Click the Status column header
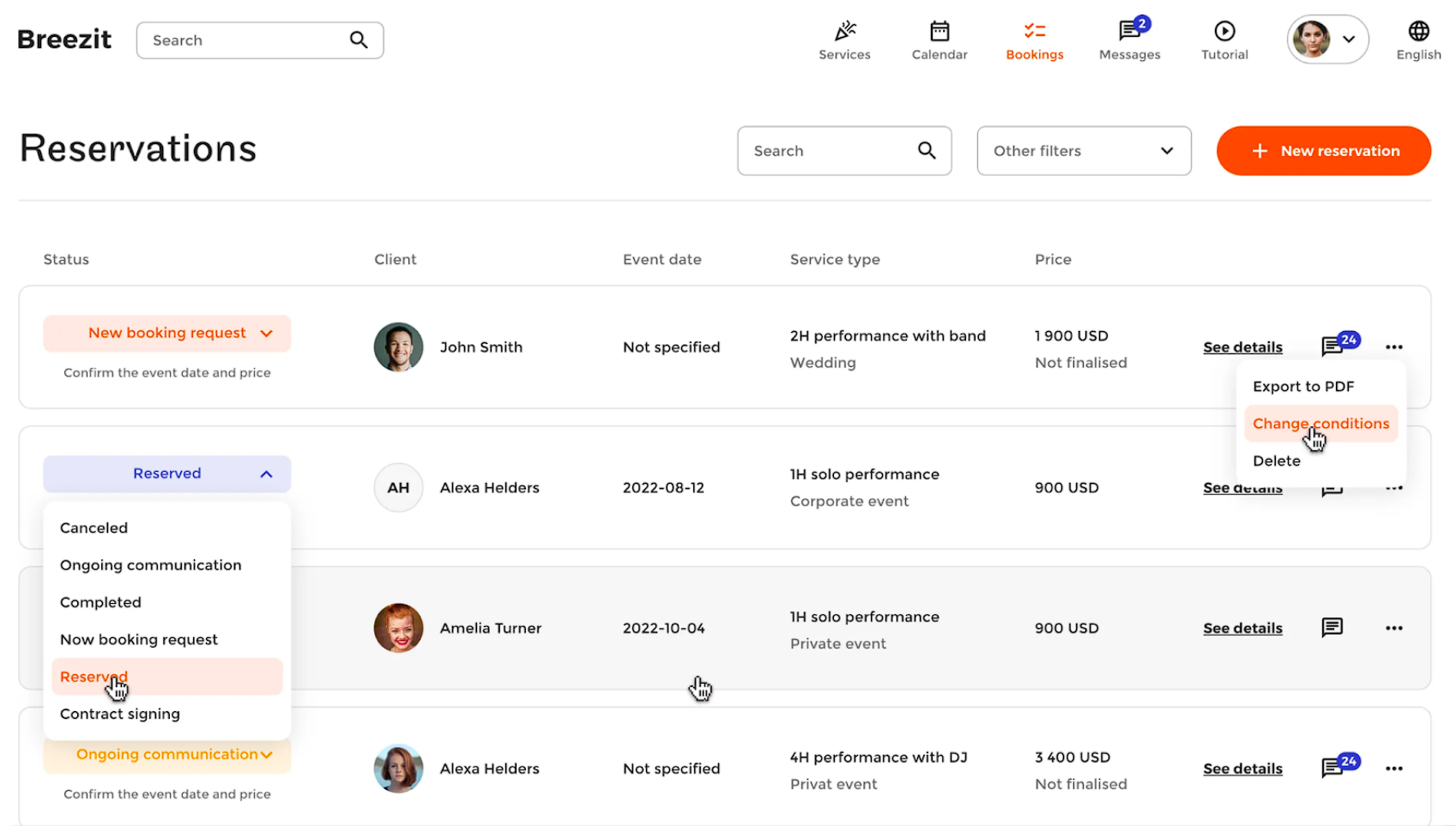 click(x=66, y=260)
